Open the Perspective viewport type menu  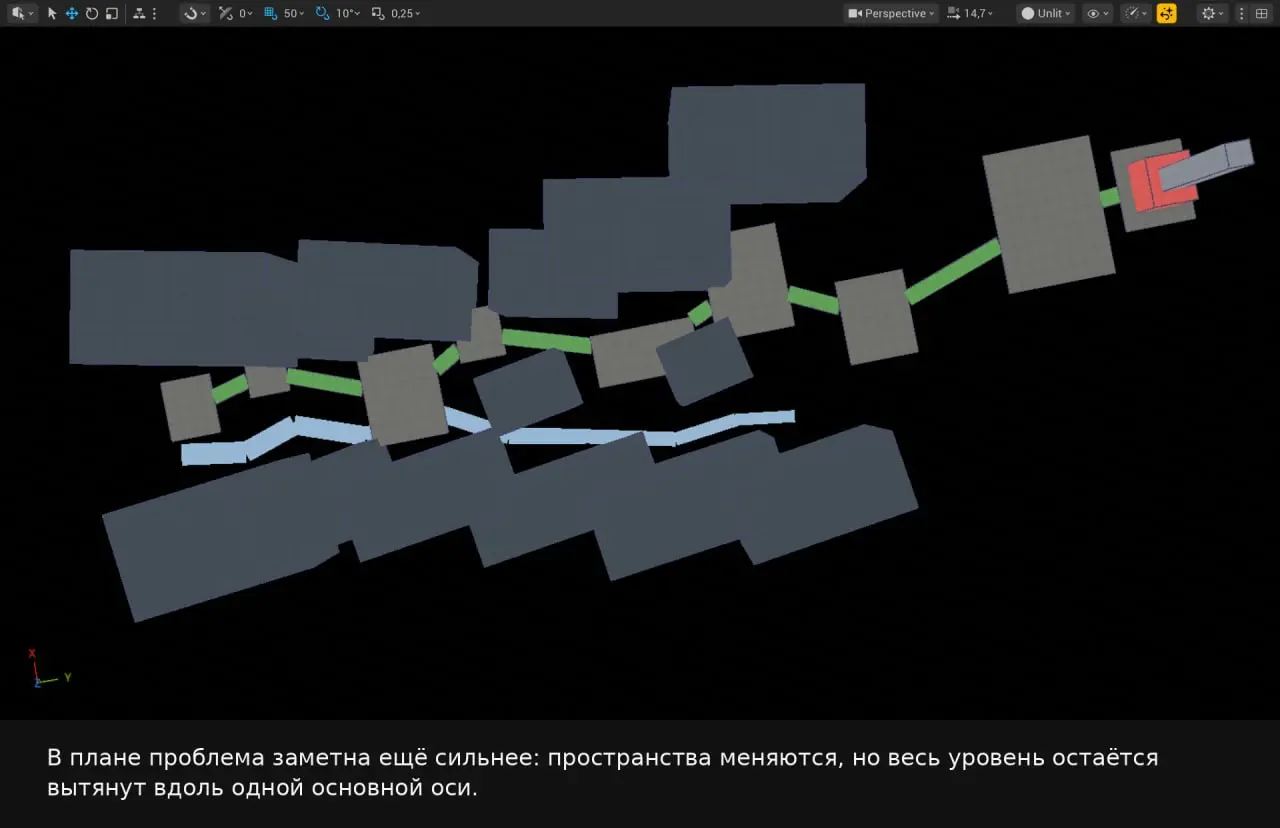pyautogui.click(x=891, y=13)
